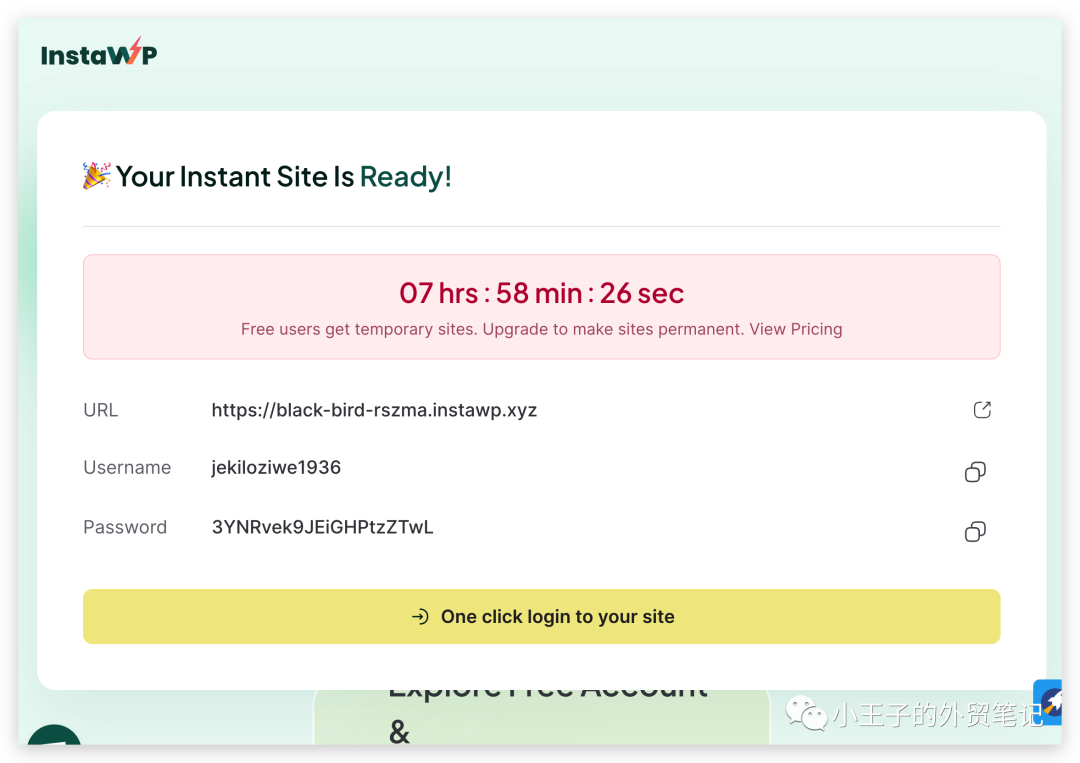The image size is (1080, 763).
Task: Click the Username field label
Action: [x=127, y=467]
